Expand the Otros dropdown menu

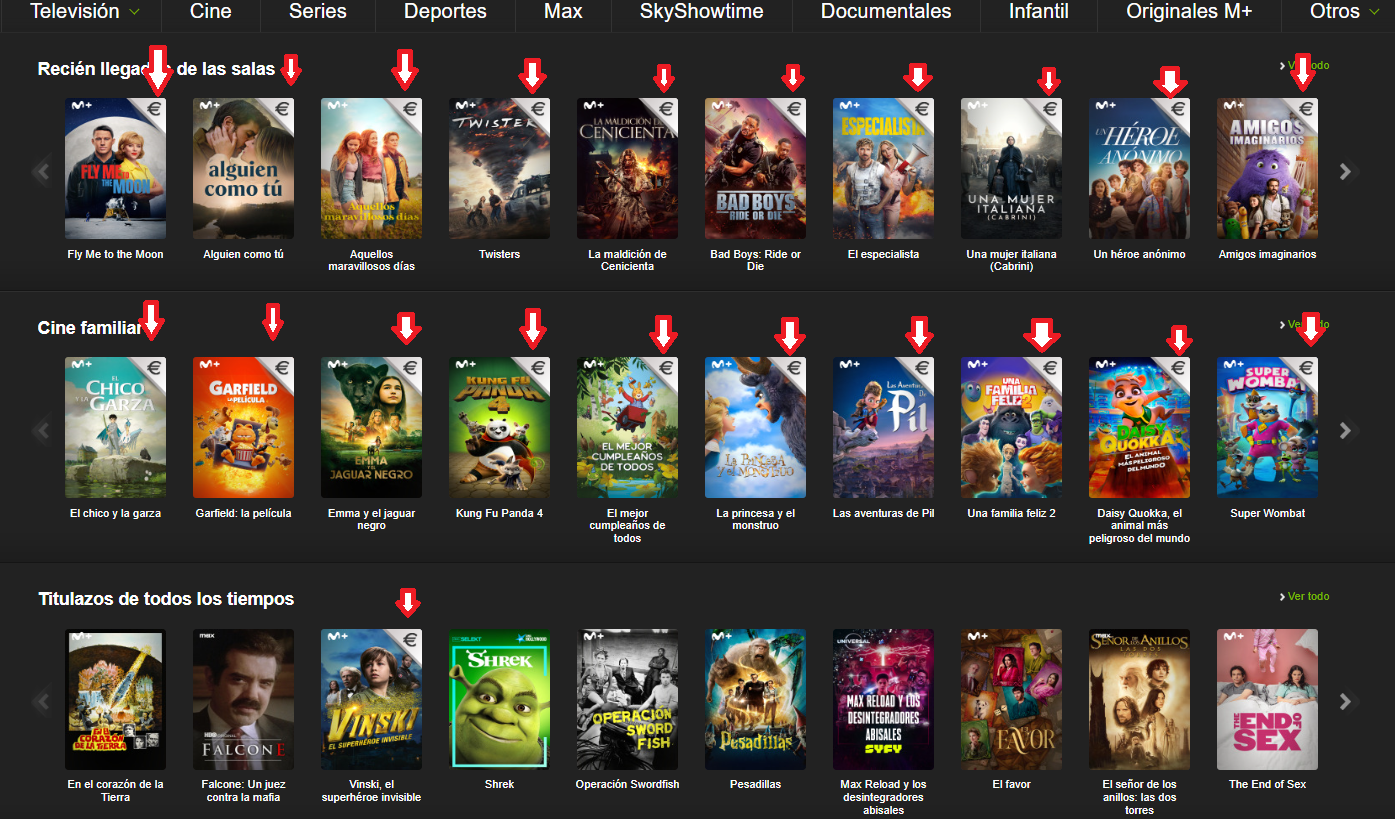[x=1344, y=12]
